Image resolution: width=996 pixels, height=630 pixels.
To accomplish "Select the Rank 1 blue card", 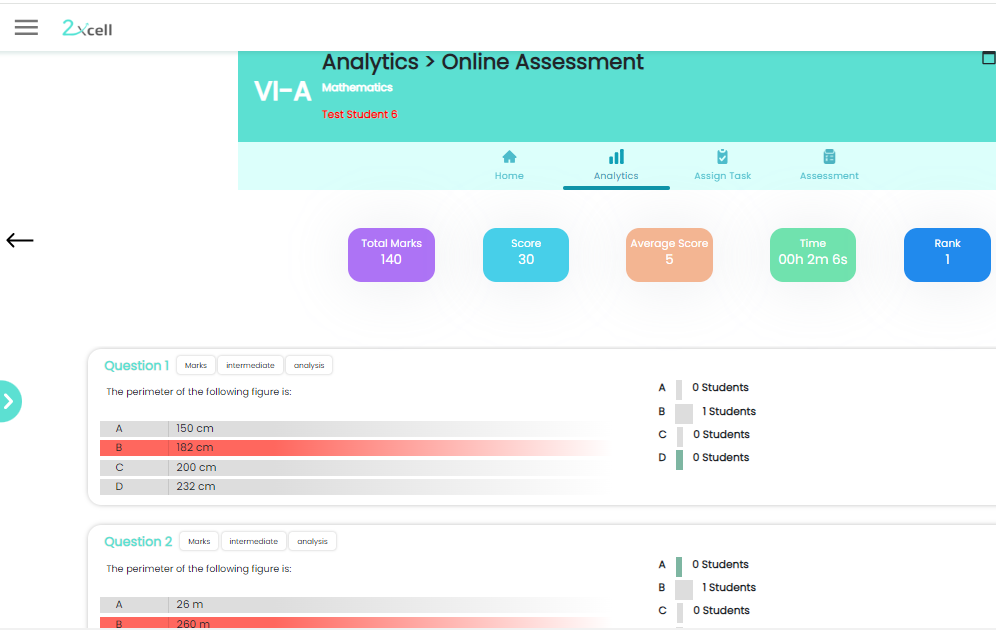I will (946, 254).
